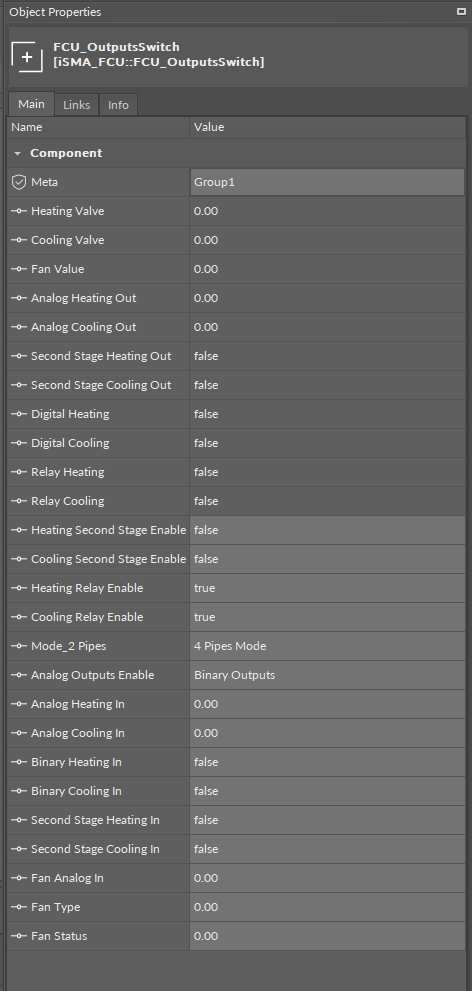Click the slot icon beside Digital Cooling
This screenshot has height=991, width=472.
pos(19,443)
